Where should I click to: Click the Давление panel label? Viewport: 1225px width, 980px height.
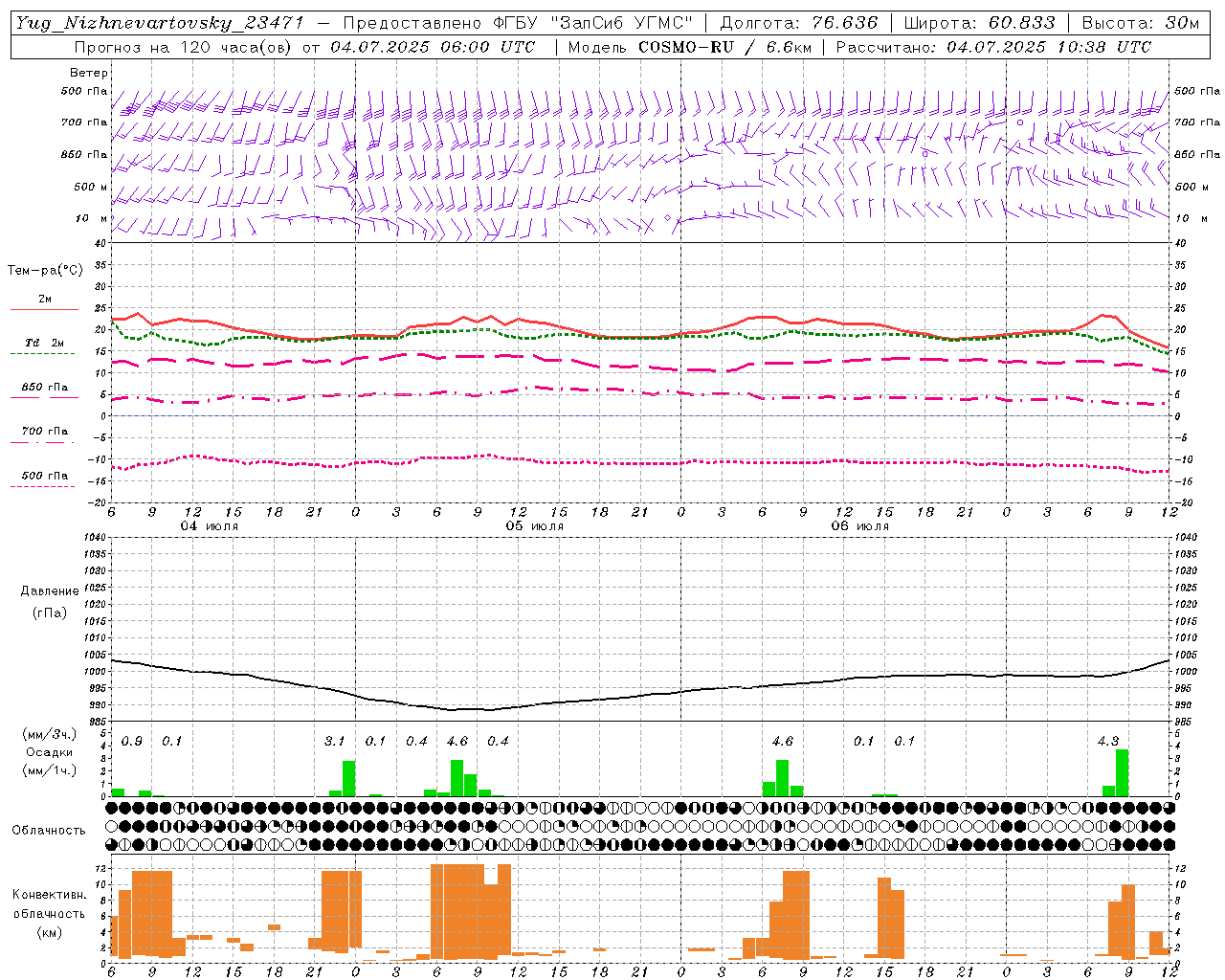pyautogui.click(x=50, y=591)
